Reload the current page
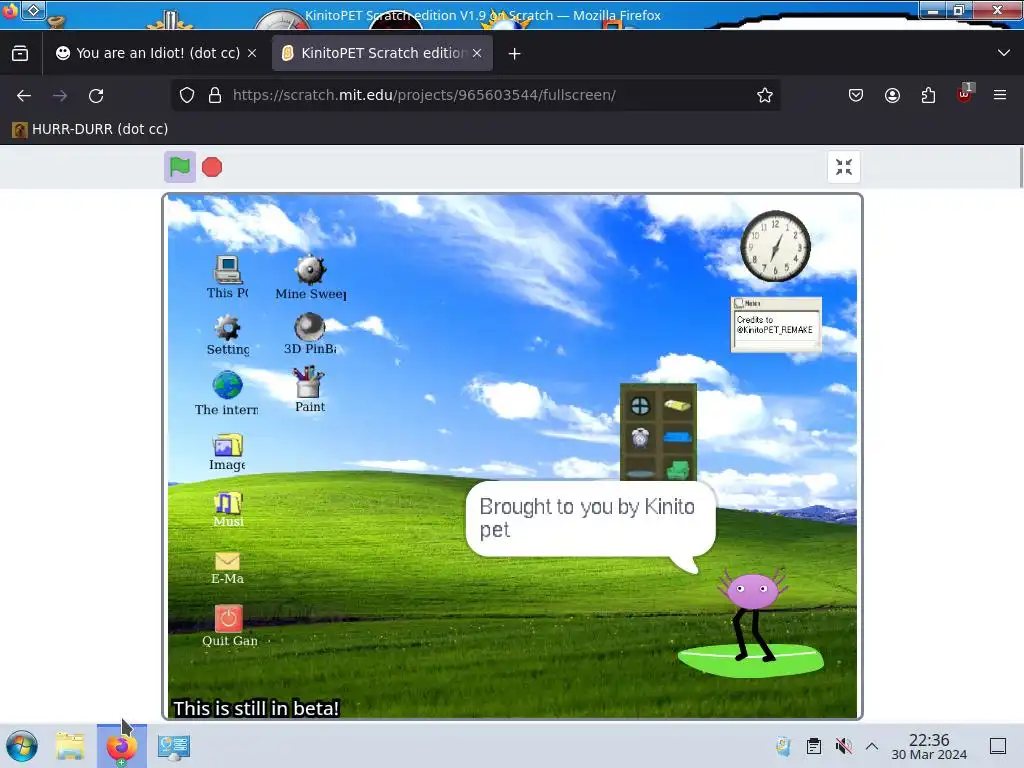The height and width of the screenshot is (768, 1024). 96,95
